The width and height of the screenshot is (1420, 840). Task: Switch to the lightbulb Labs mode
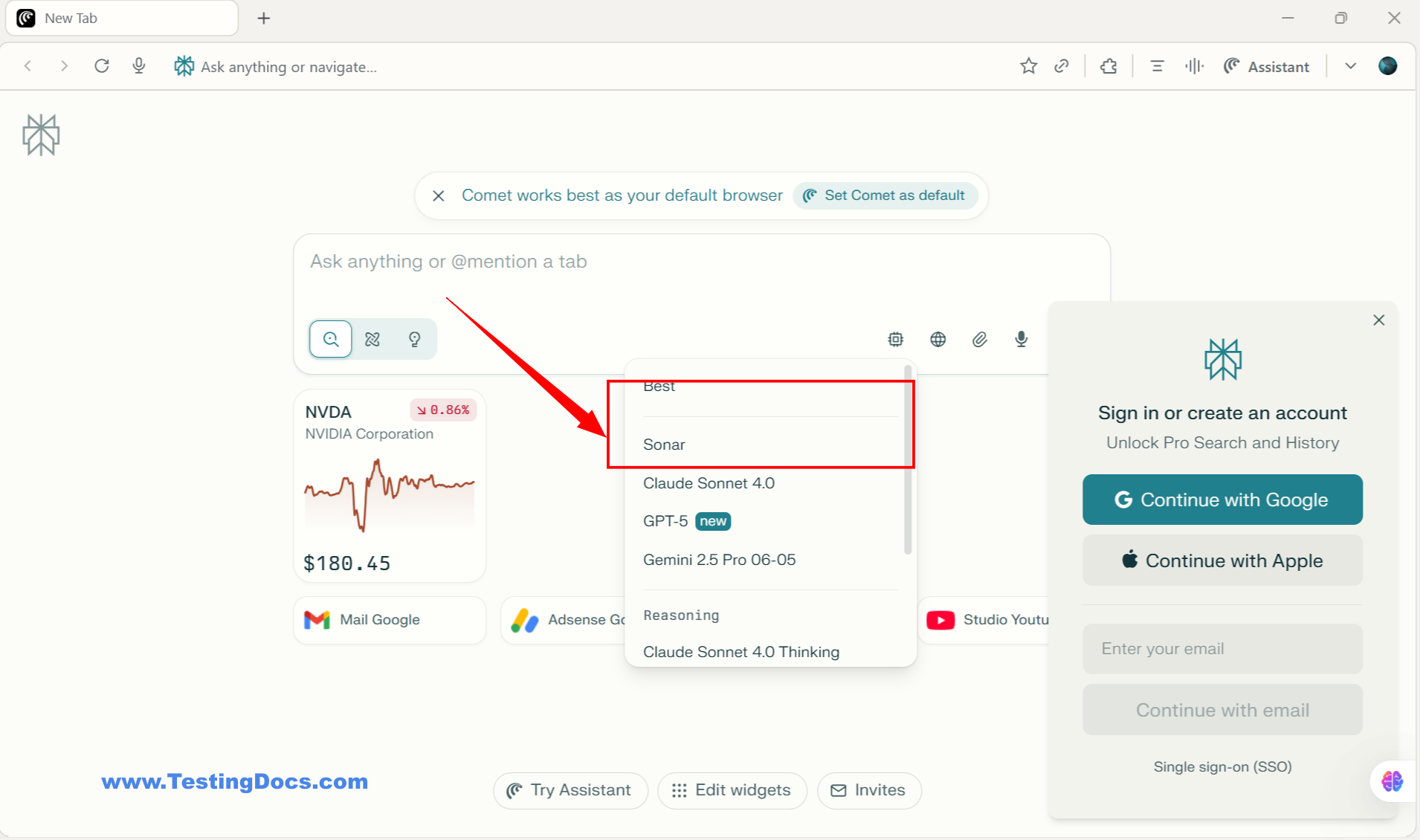pyautogui.click(x=414, y=339)
